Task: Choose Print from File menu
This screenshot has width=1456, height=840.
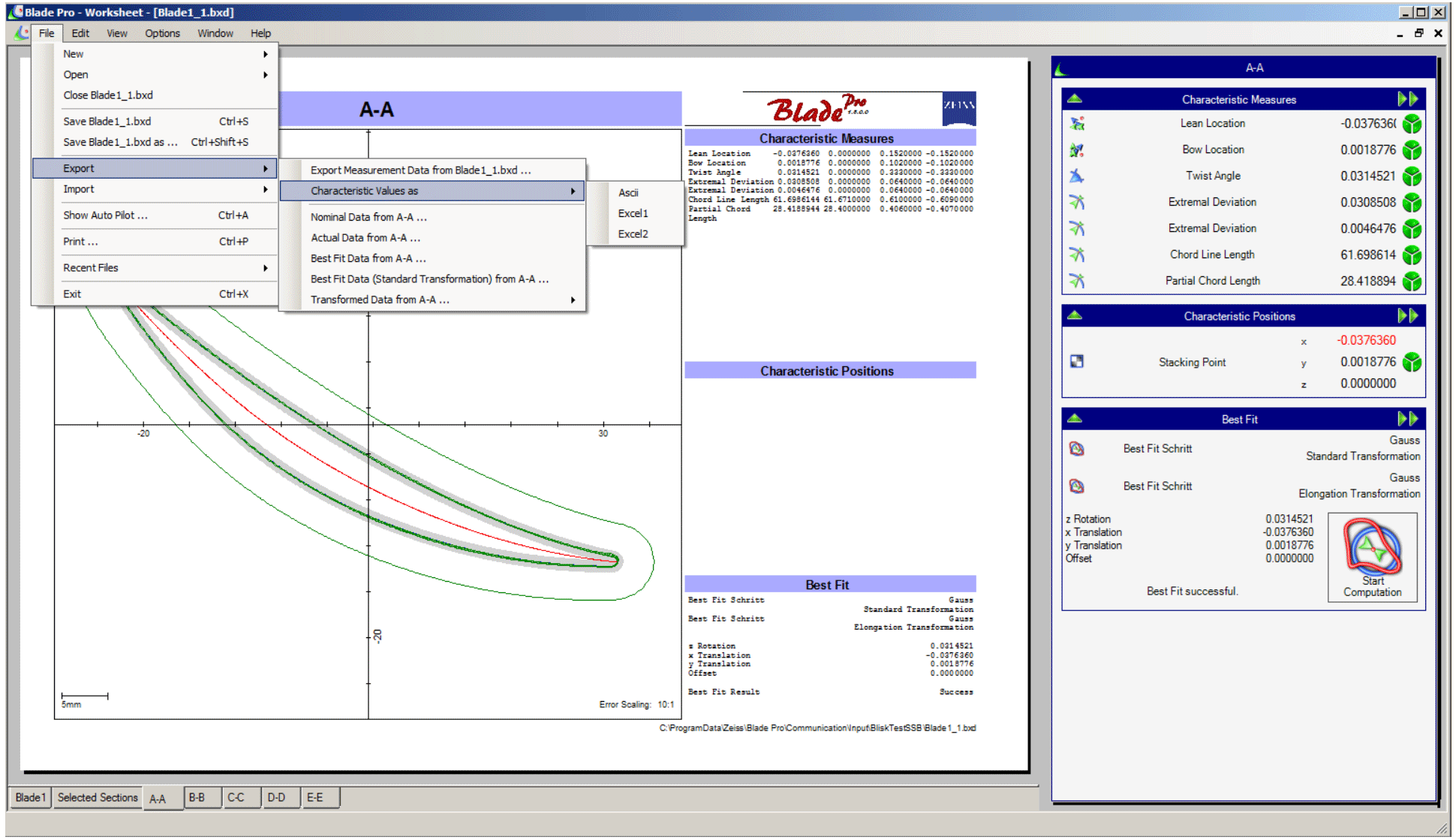Action: click(155, 242)
